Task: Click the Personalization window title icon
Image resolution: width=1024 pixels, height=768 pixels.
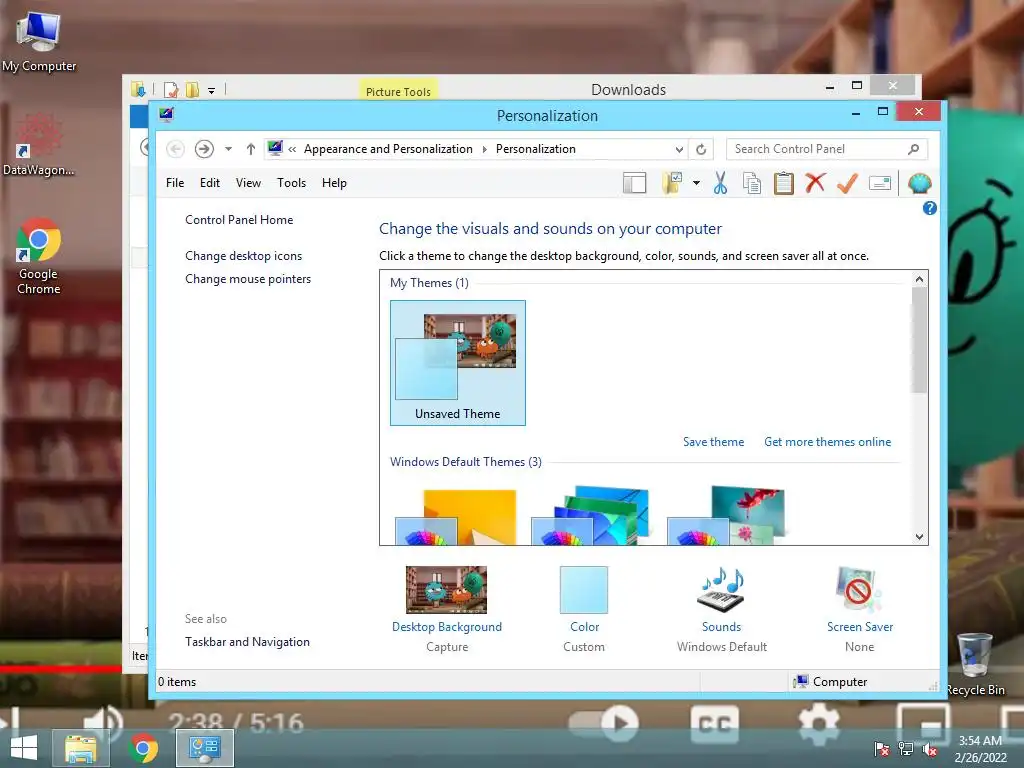Action: 167,115
